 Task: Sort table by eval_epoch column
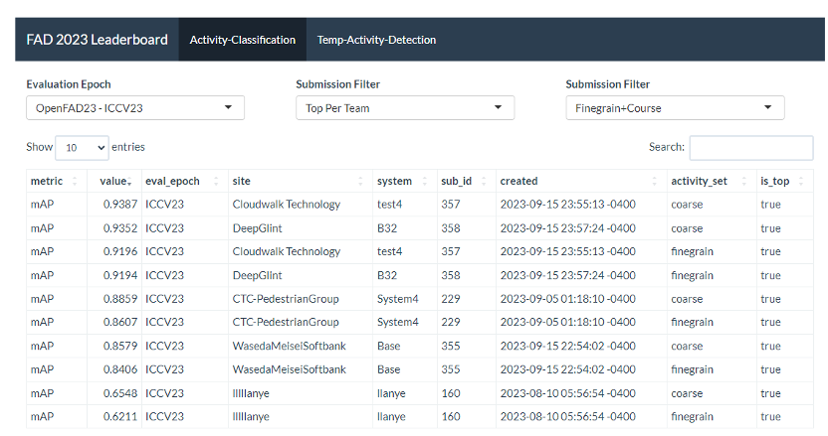(184, 181)
